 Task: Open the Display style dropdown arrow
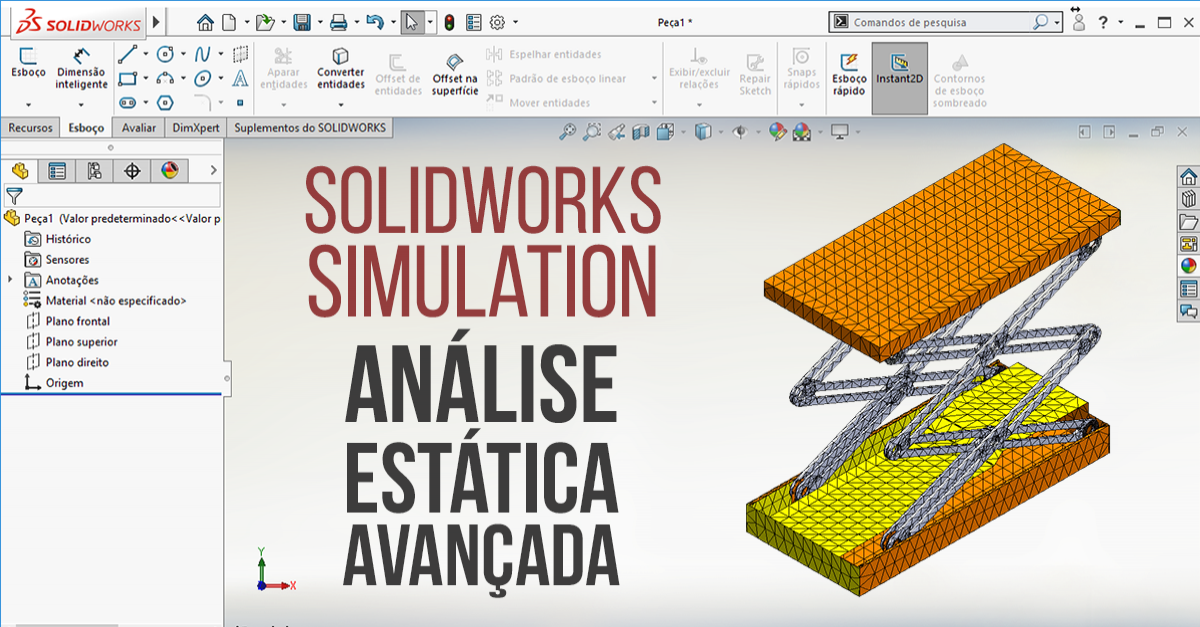[x=721, y=130]
